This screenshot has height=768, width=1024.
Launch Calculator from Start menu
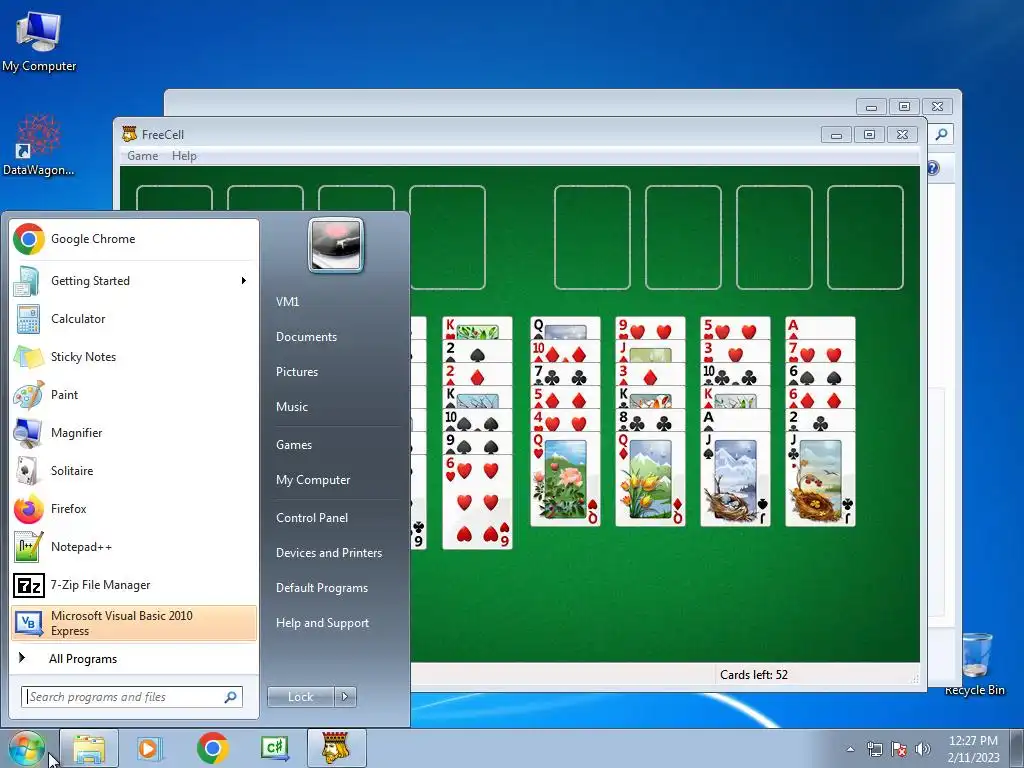(x=134, y=319)
